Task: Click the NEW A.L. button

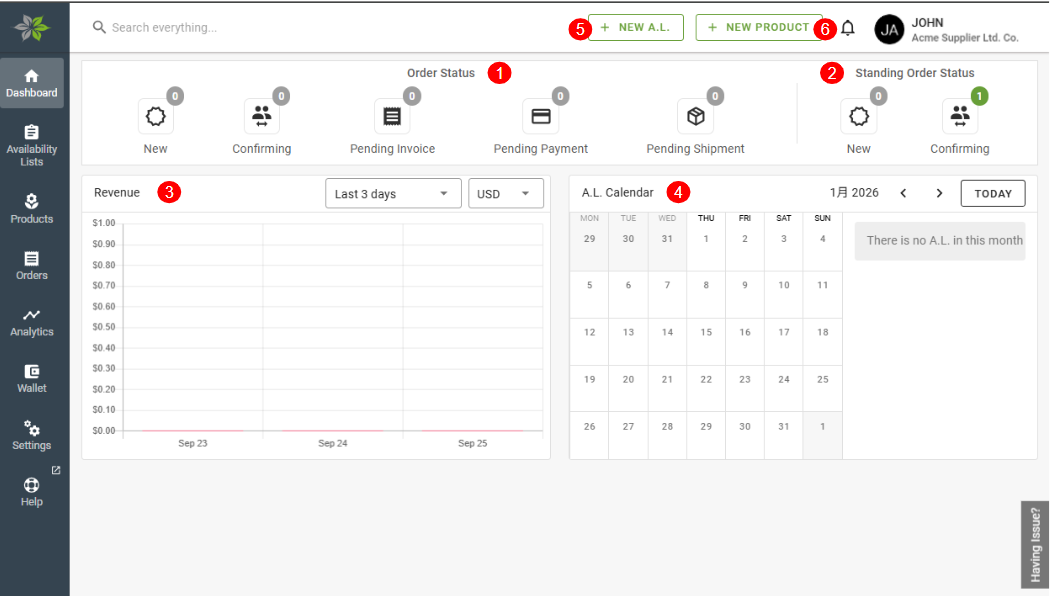Action: [636, 28]
